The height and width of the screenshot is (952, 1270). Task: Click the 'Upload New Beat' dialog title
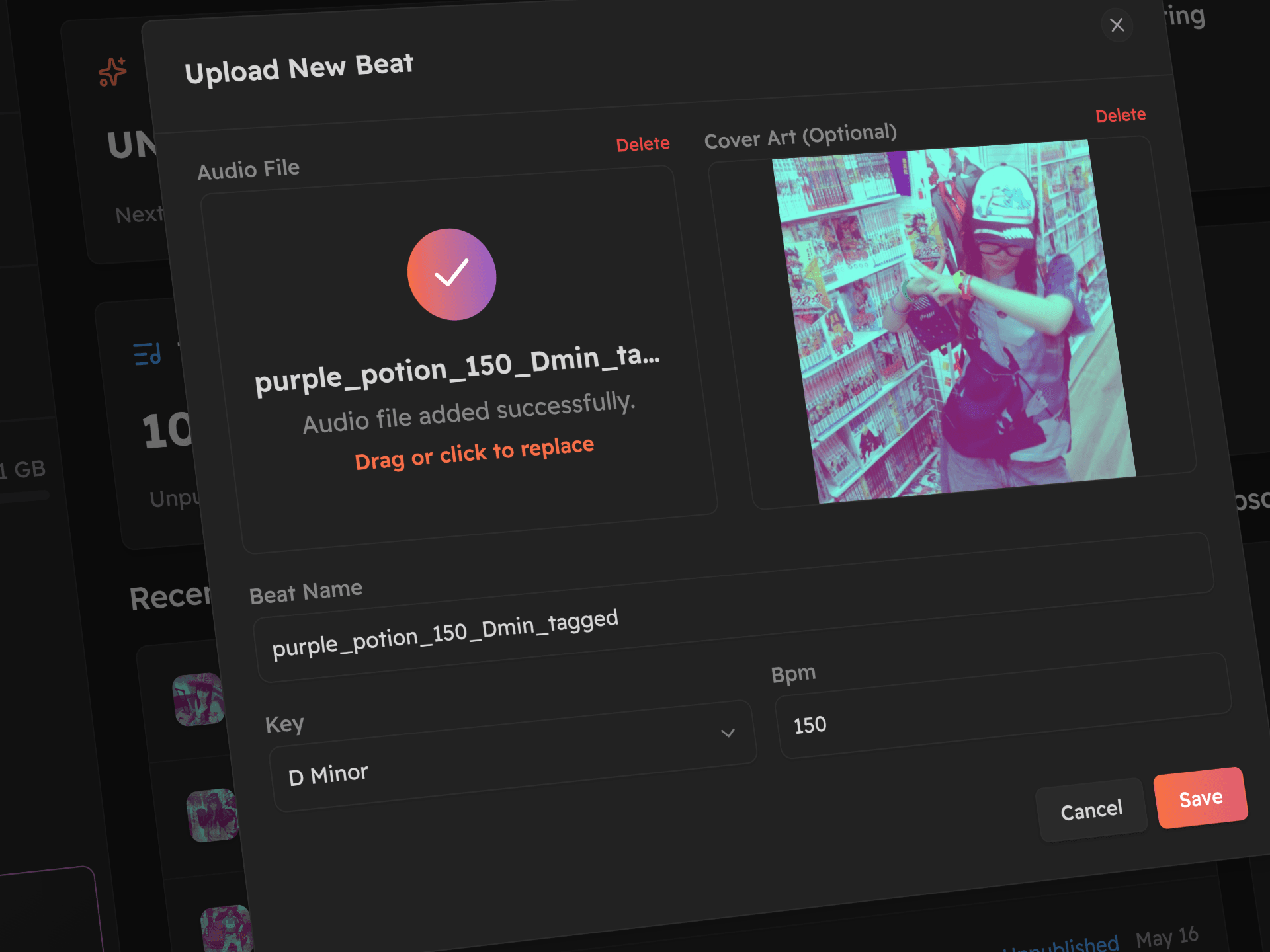[x=299, y=69]
